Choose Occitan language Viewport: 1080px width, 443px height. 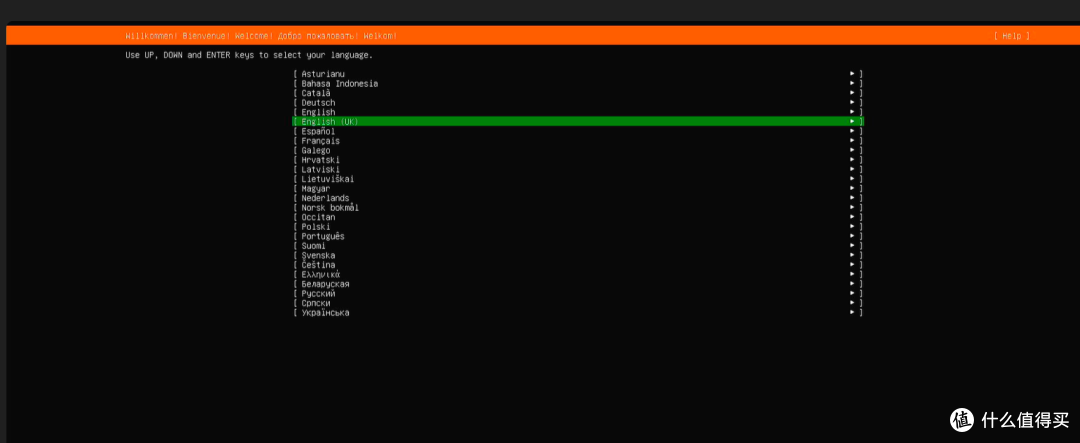point(578,217)
